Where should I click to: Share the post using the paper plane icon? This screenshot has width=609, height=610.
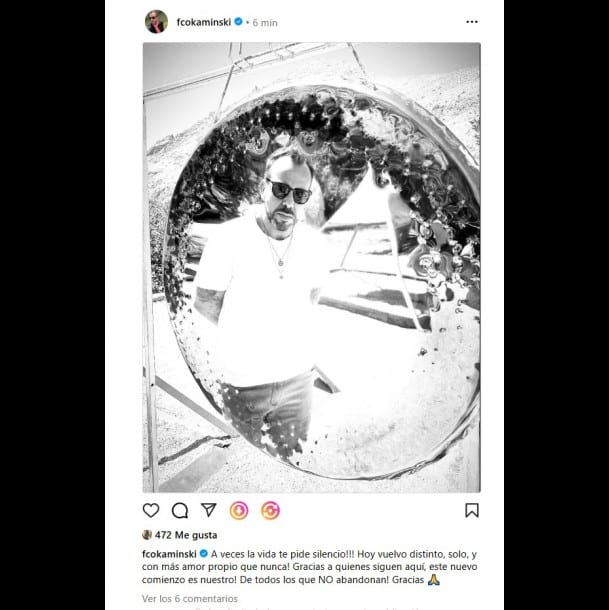[x=209, y=510]
